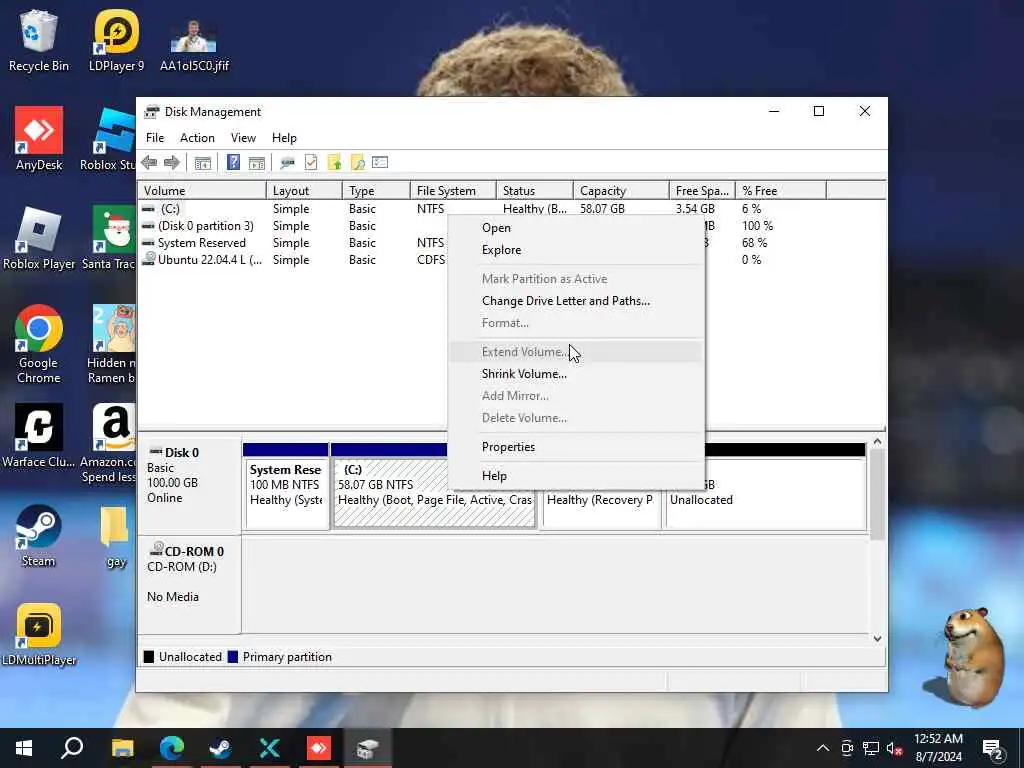The image size is (1024, 768).
Task: Show hidden tray icons chevron
Action: pos(823,748)
